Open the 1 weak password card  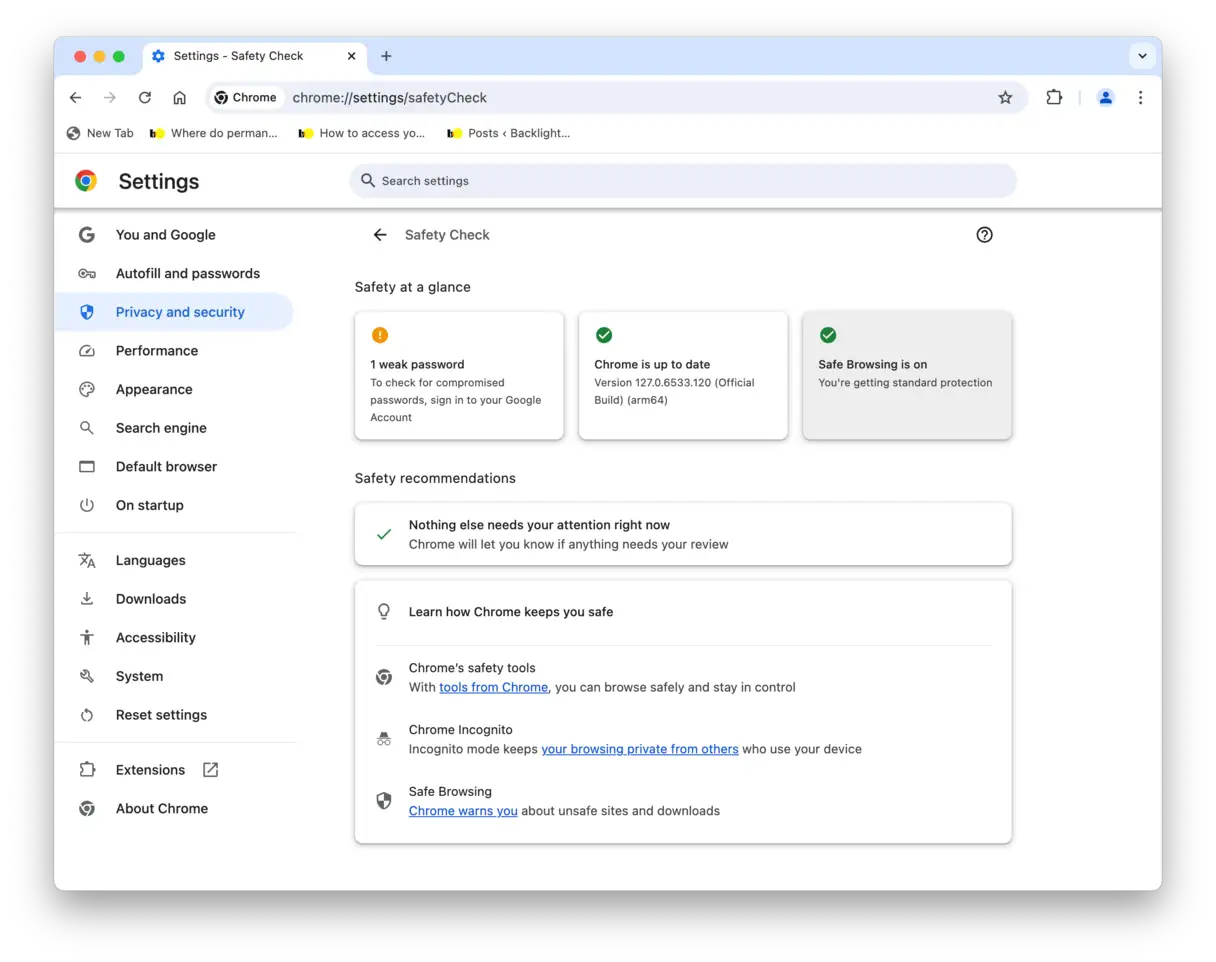[x=459, y=376]
